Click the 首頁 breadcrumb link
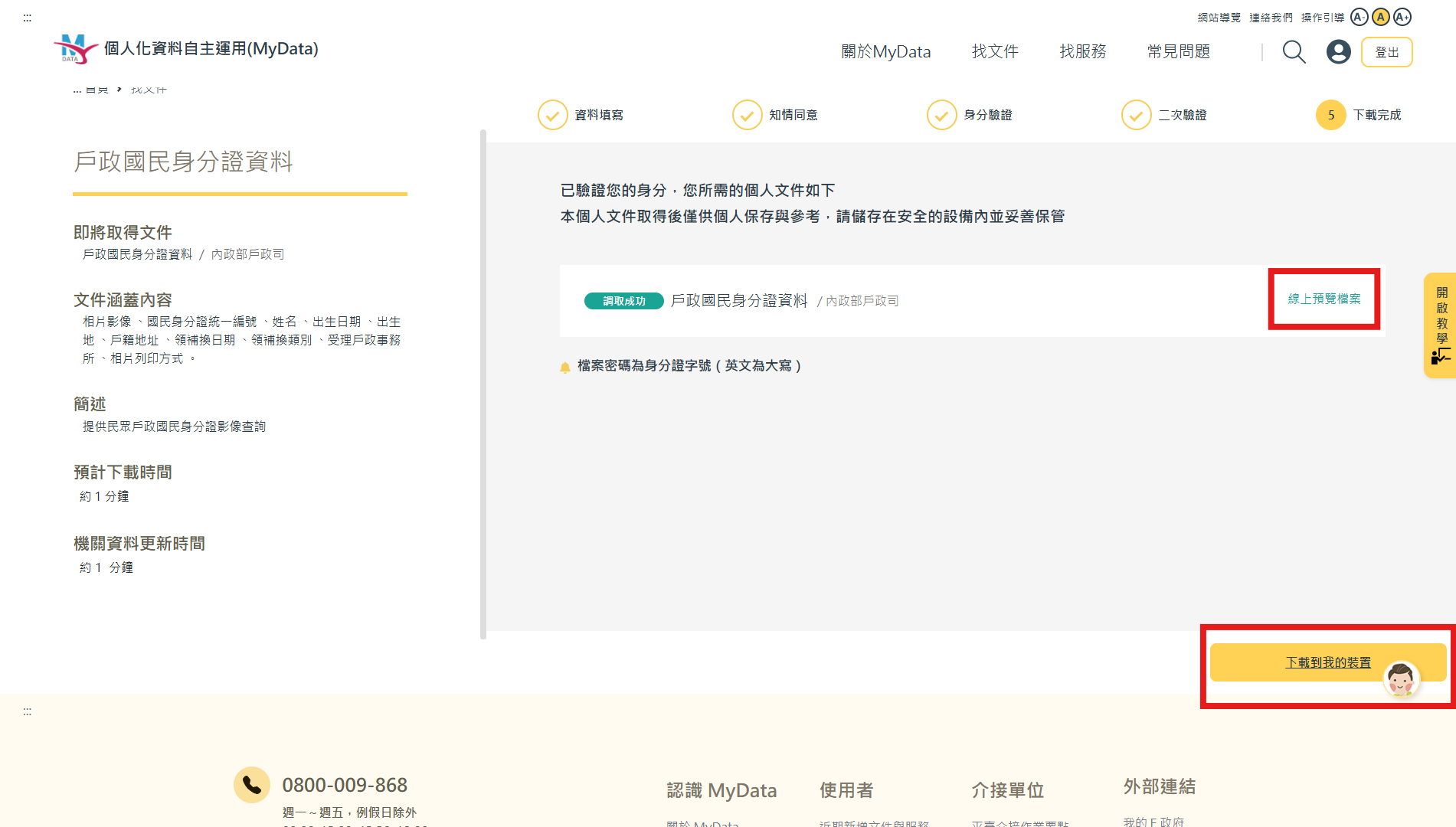The image size is (1456, 827). click(x=97, y=90)
